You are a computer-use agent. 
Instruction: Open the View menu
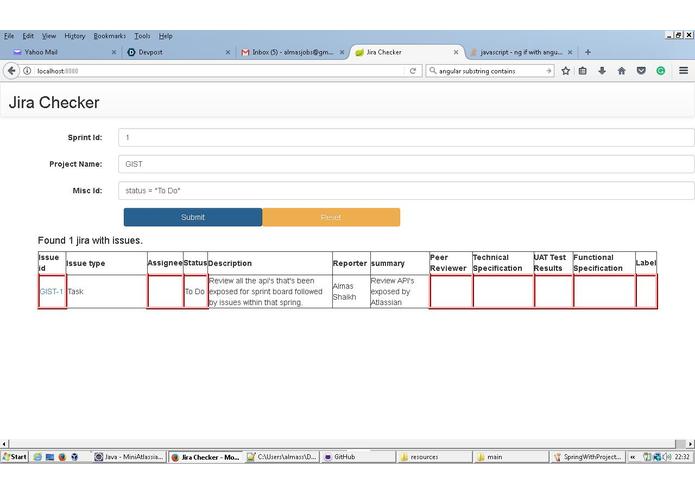[49, 36]
